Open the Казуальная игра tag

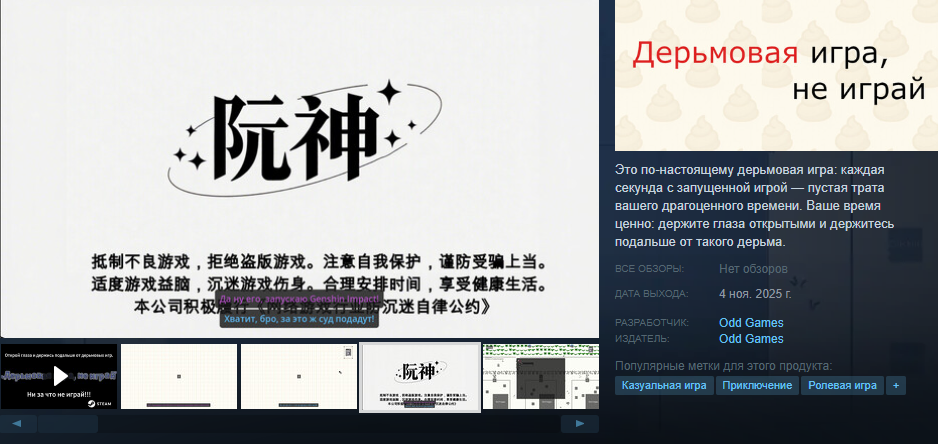[664, 385]
